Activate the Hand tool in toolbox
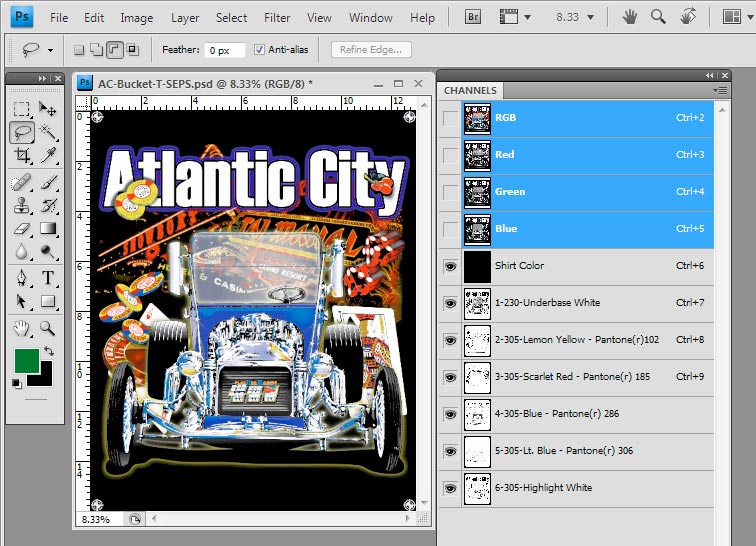Viewport: 756px width, 546px height. tap(22, 327)
